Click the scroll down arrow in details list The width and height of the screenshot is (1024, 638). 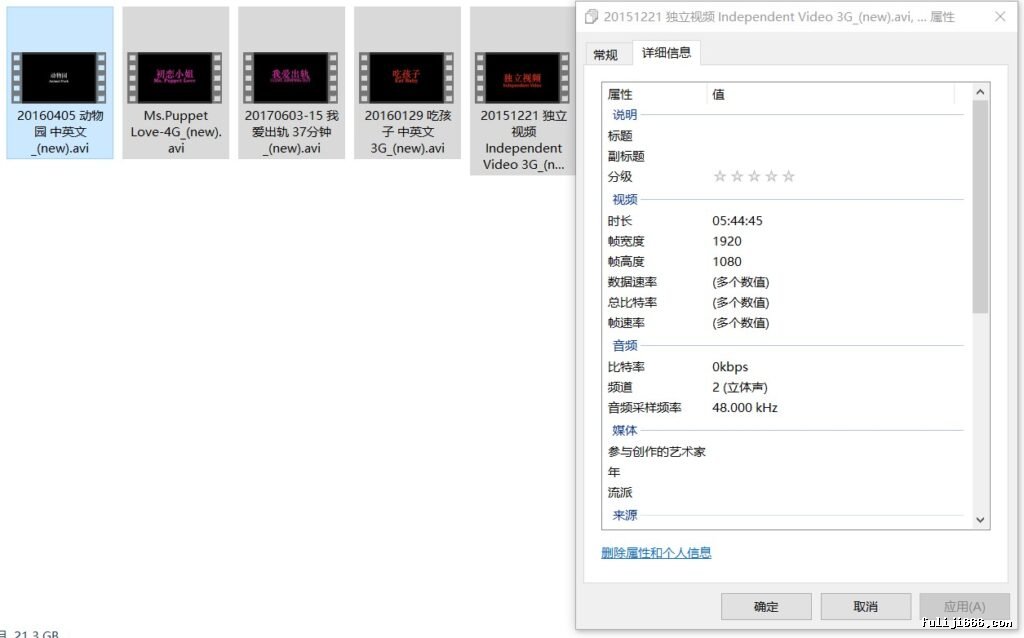[x=980, y=520]
